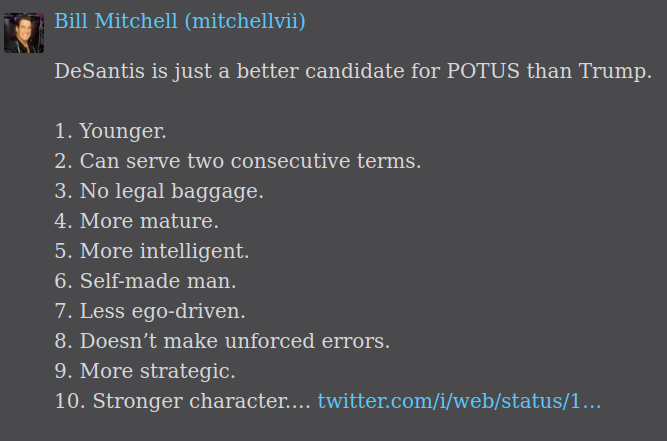The width and height of the screenshot is (667, 441).
Task: Click the "Stronger character" text
Action: tap(201, 402)
